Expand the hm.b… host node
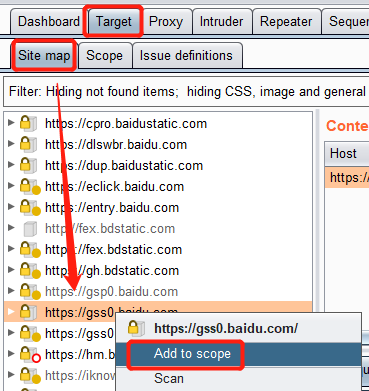 click(x=11, y=354)
